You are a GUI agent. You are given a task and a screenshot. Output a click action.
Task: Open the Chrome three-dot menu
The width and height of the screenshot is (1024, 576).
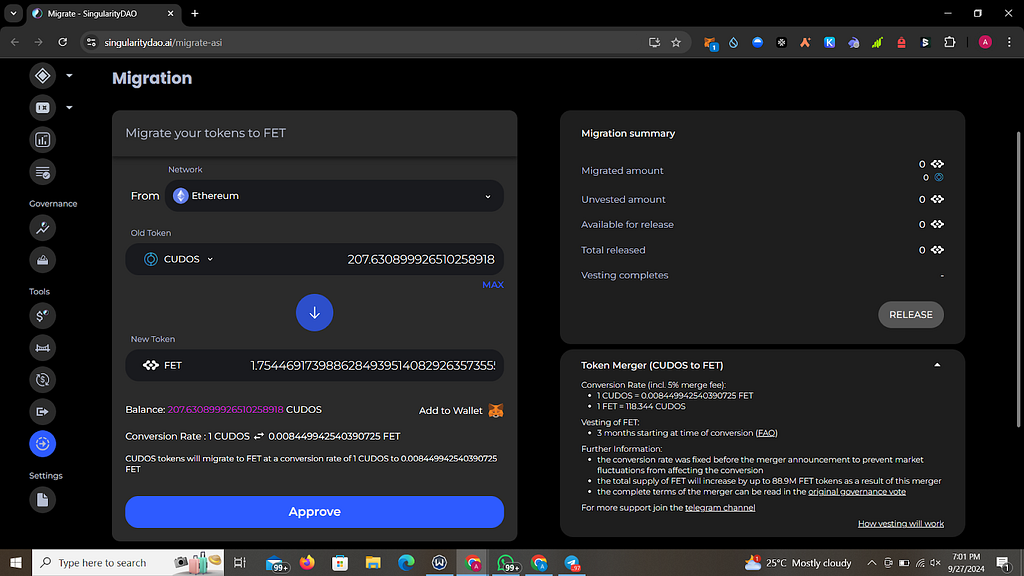click(x=1009, y=42)
